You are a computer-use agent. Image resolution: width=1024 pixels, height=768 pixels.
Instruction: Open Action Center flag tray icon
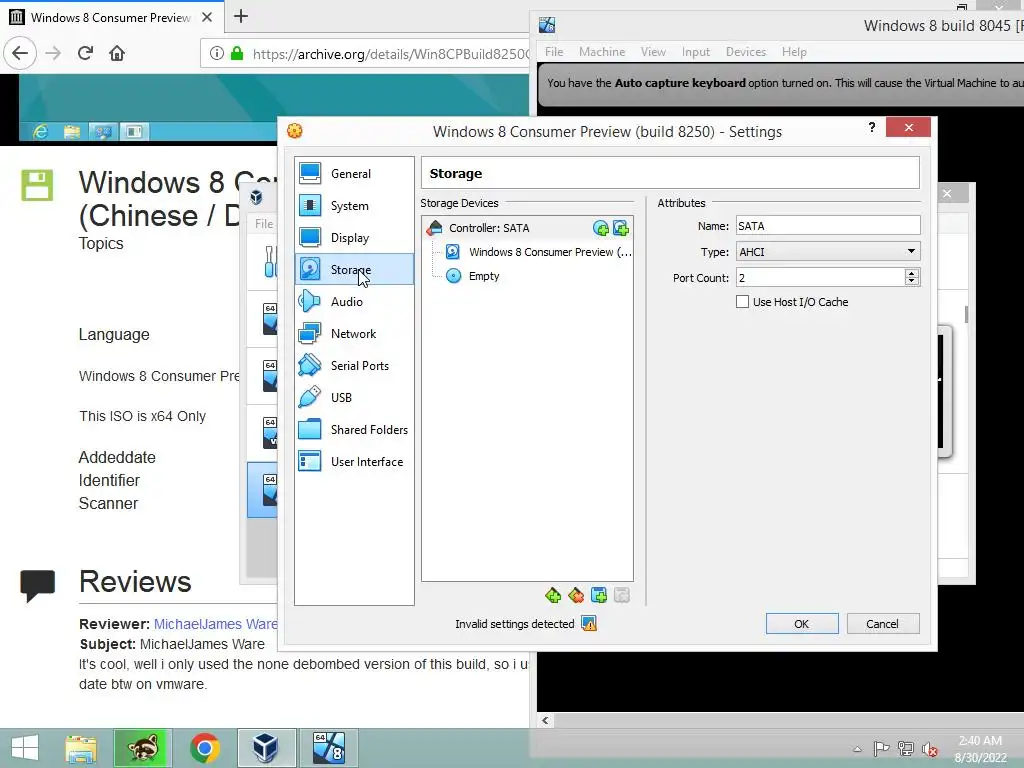point(881,749)
